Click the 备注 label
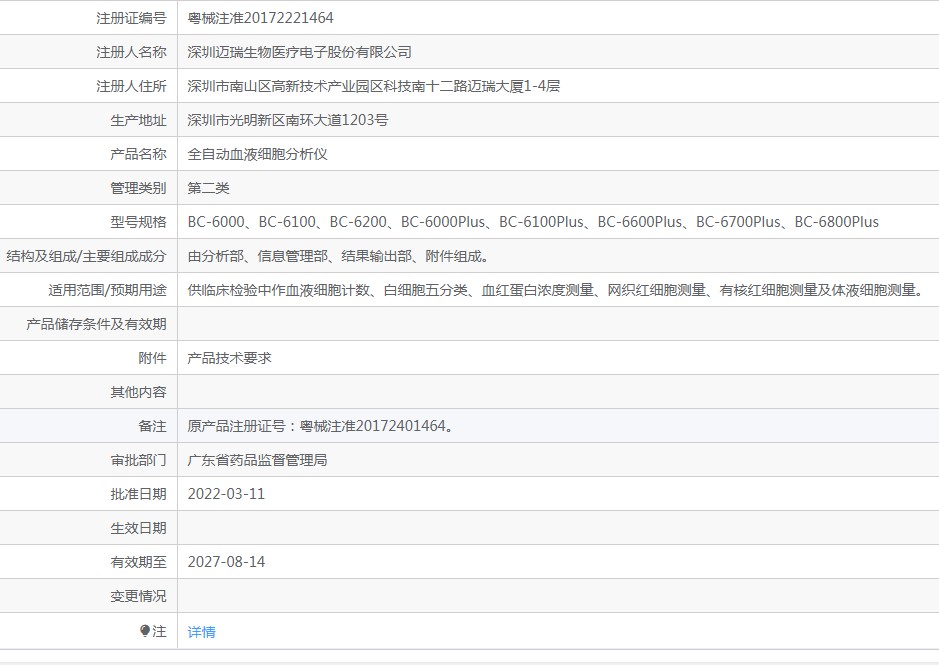The height and width of the screenshot is (665, 939). (x=152, y=426)
